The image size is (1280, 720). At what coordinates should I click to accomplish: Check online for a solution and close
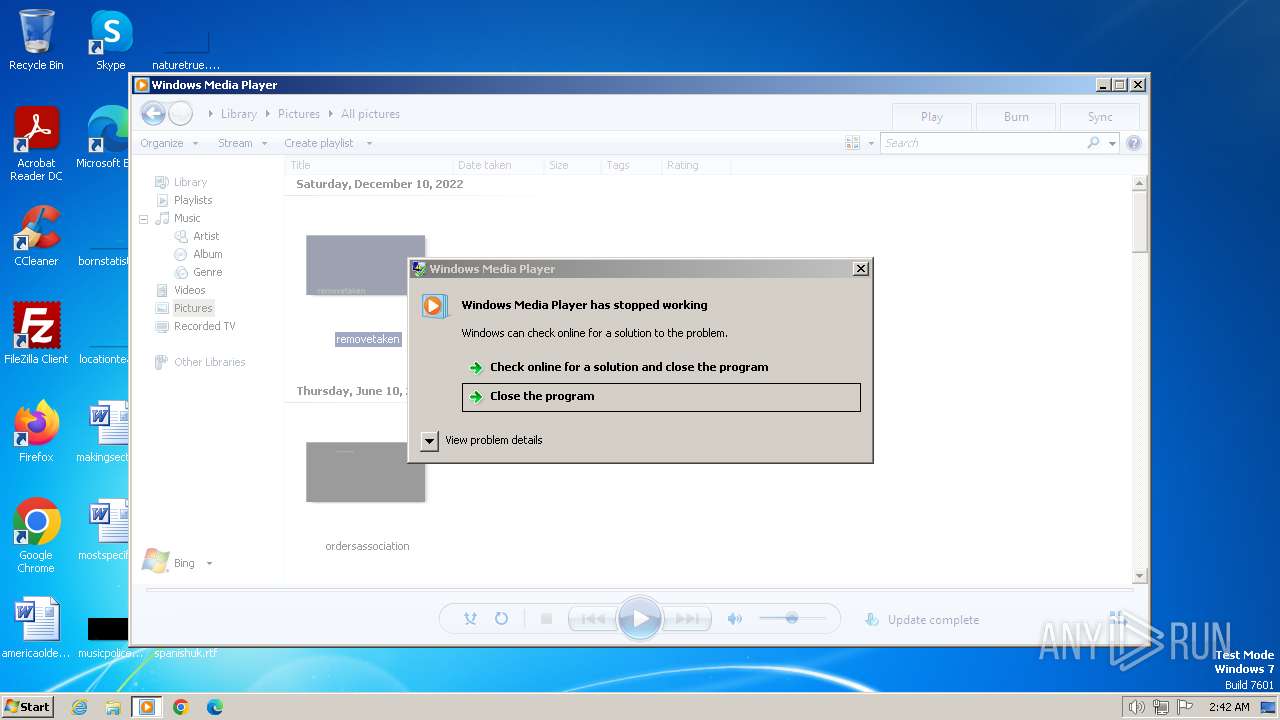tap(661, 367)
